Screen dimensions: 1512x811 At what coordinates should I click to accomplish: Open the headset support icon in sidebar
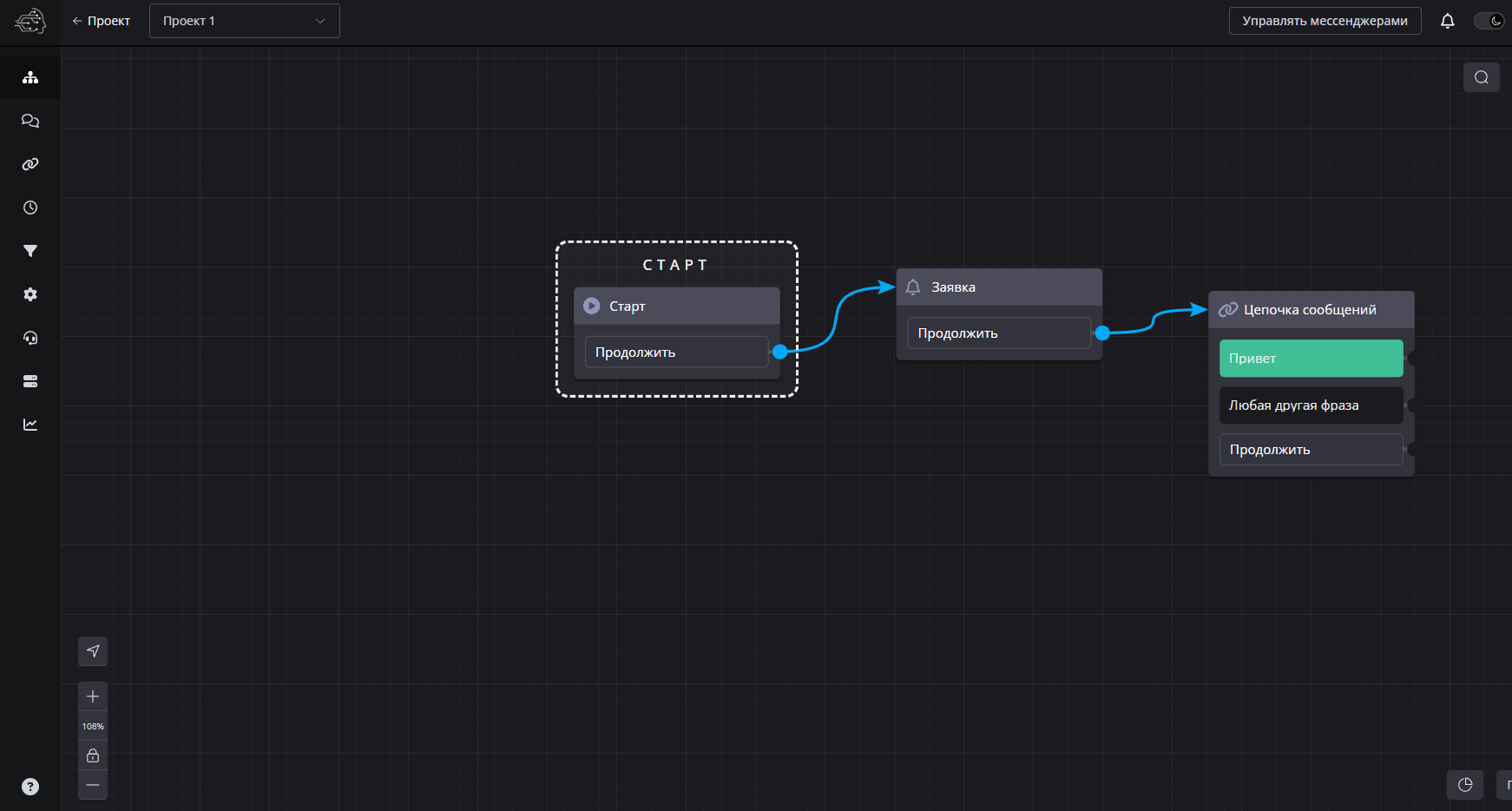click(30, 338)
